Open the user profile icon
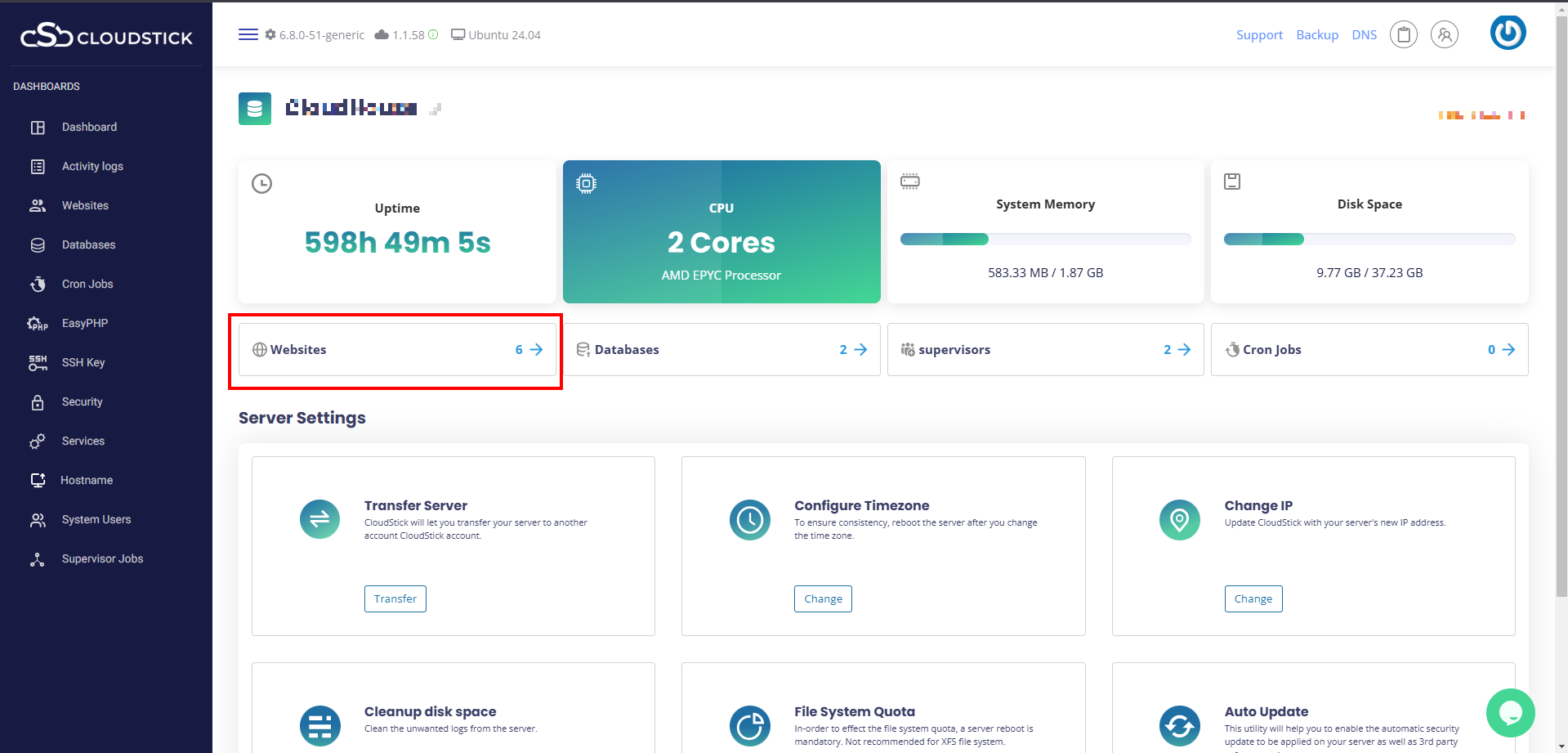Viewport: 1568px width, 753px height. pyautogui.click(x=1444, y=34)
